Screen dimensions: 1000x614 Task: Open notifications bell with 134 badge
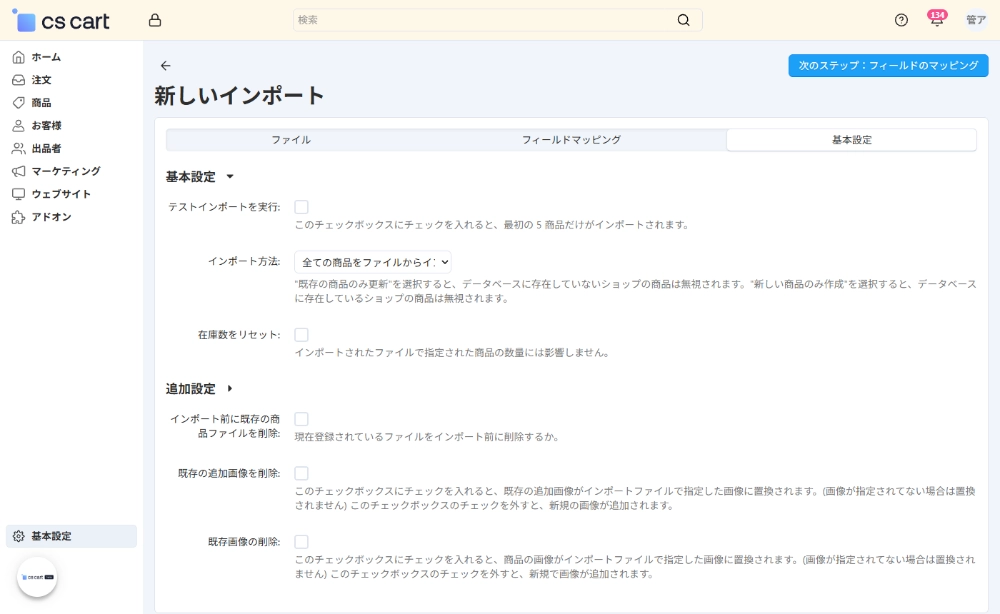coord(937,21)
